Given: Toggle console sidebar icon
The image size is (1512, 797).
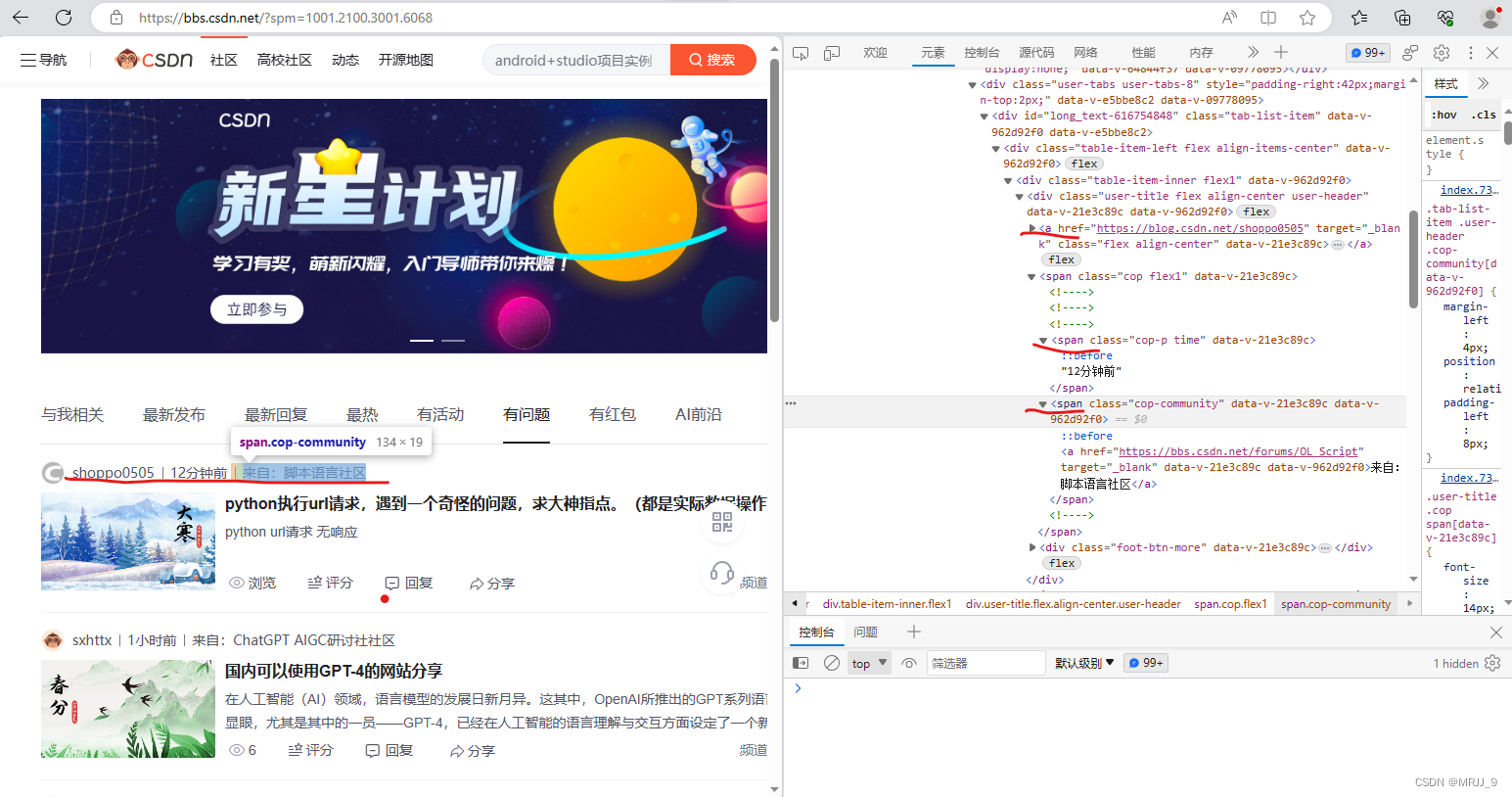Looking at the screenshot, I should (801, 663).
